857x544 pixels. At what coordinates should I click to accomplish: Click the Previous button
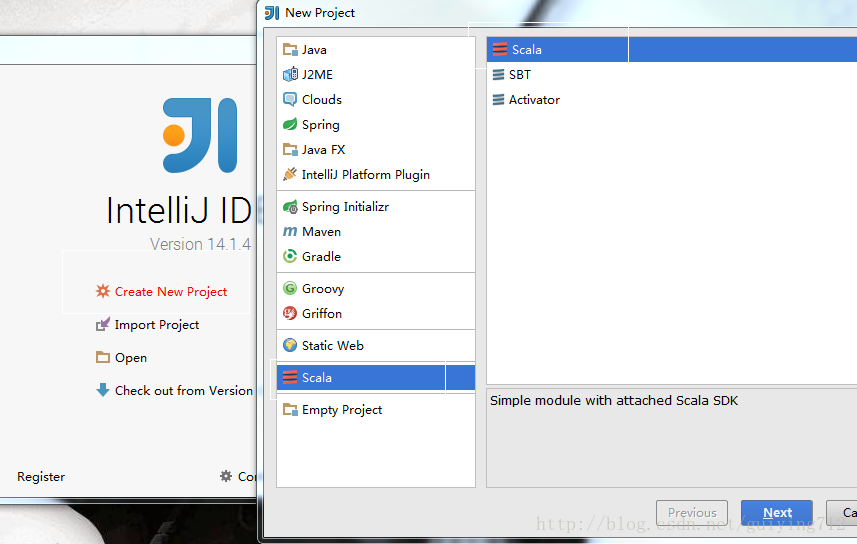(x=692, y=513)
